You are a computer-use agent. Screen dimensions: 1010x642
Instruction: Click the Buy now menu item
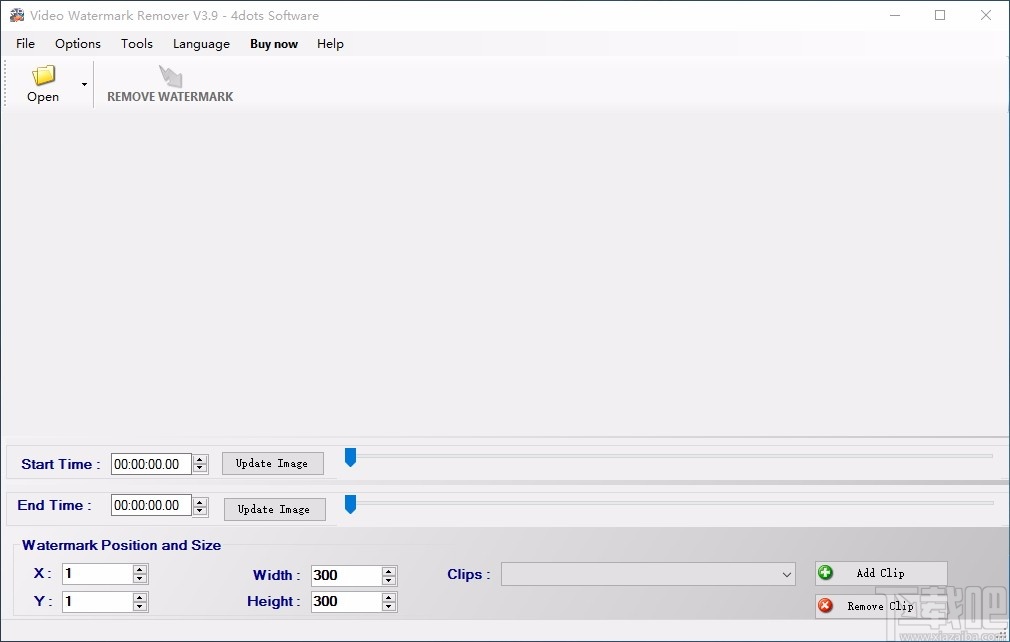pos(274,44)
